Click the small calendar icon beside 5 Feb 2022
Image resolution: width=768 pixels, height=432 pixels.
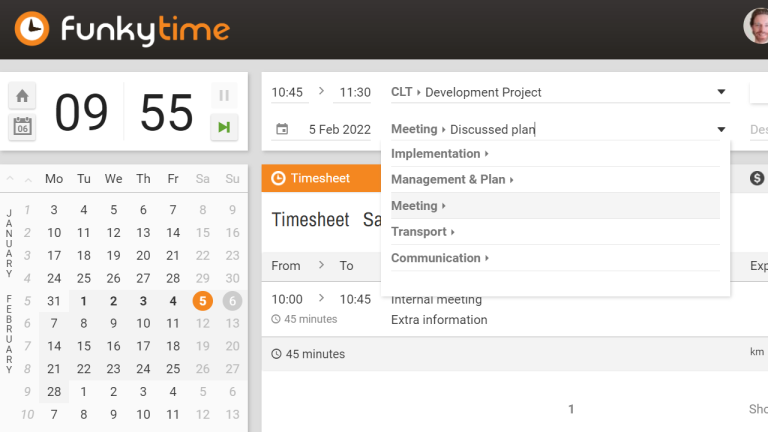tap(282, 129)
